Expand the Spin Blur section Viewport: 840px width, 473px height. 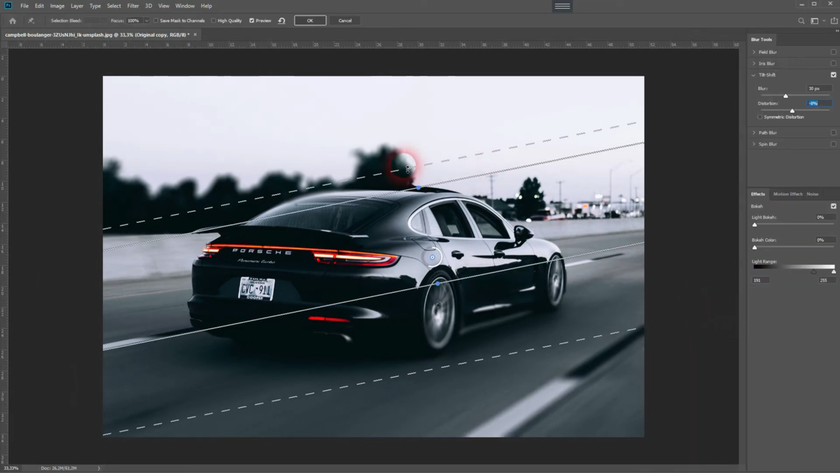pyautogui.click(x=754, y=144)
